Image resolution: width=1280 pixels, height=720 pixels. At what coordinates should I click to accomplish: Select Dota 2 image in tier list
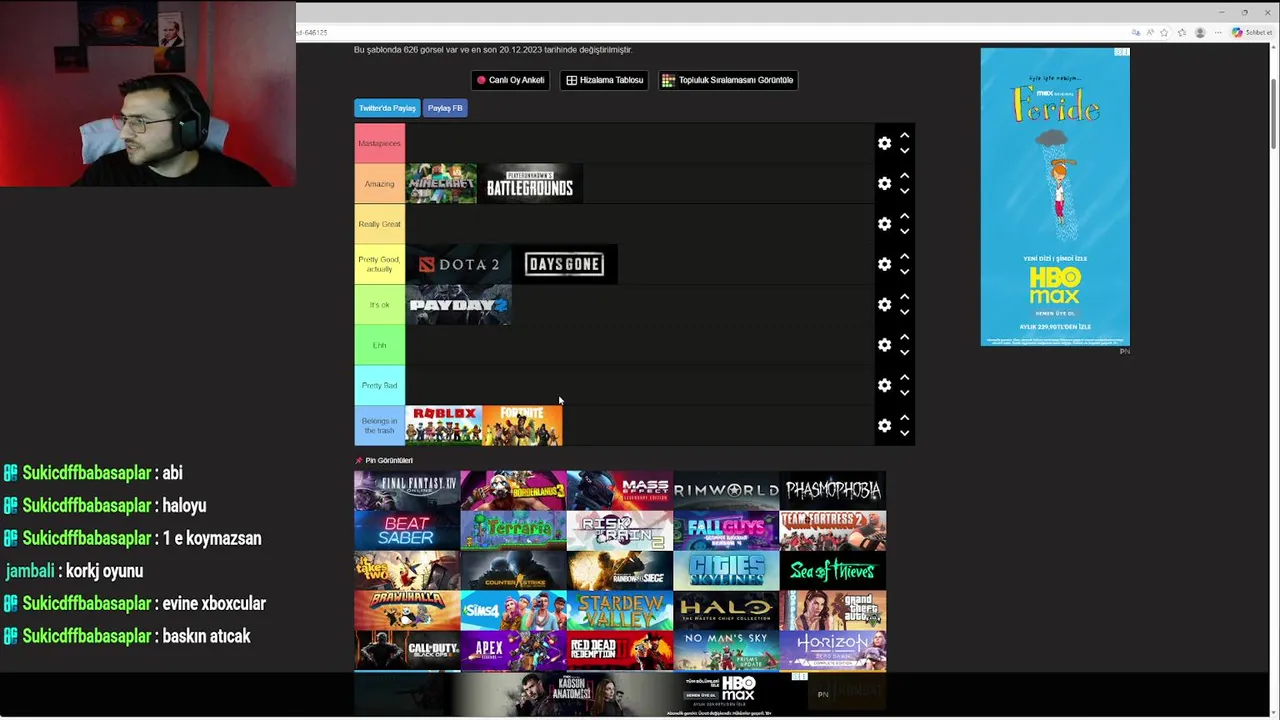click(459, 264)
